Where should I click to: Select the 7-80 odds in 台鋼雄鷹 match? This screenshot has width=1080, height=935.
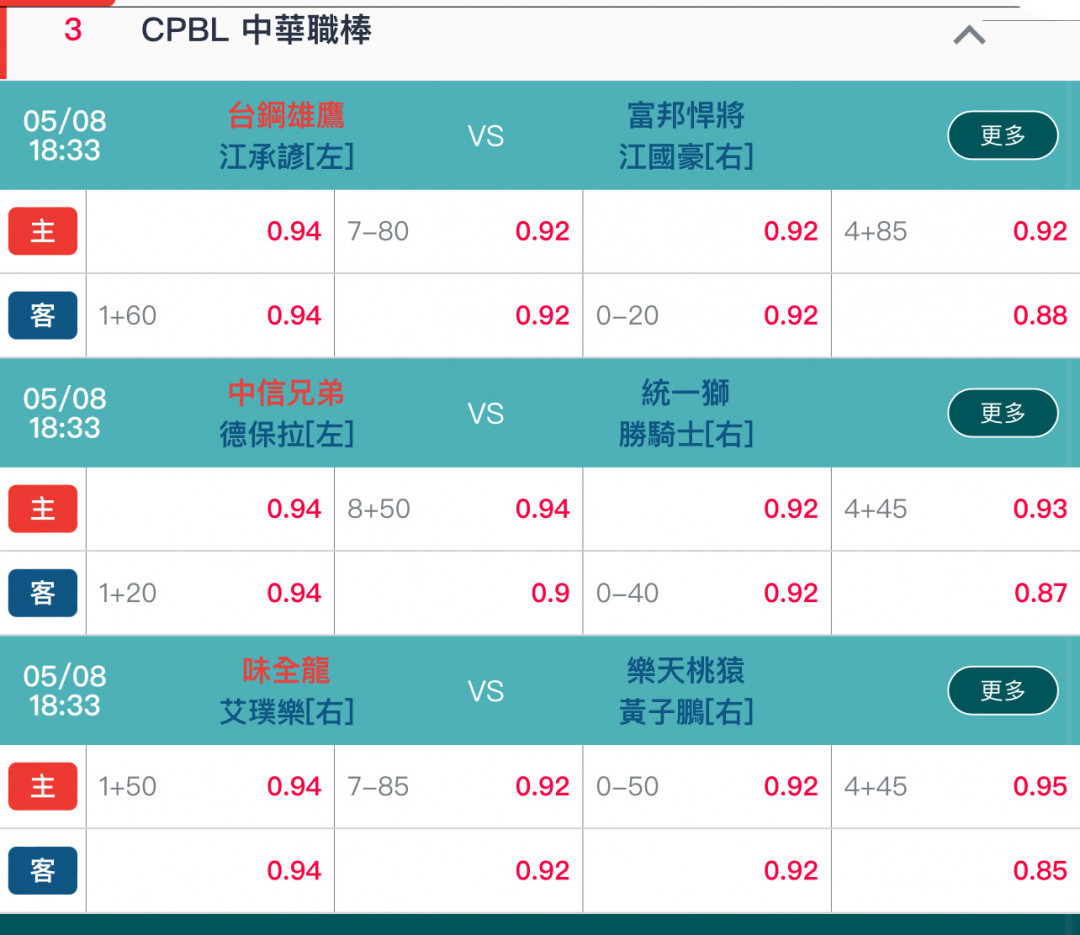459,232
